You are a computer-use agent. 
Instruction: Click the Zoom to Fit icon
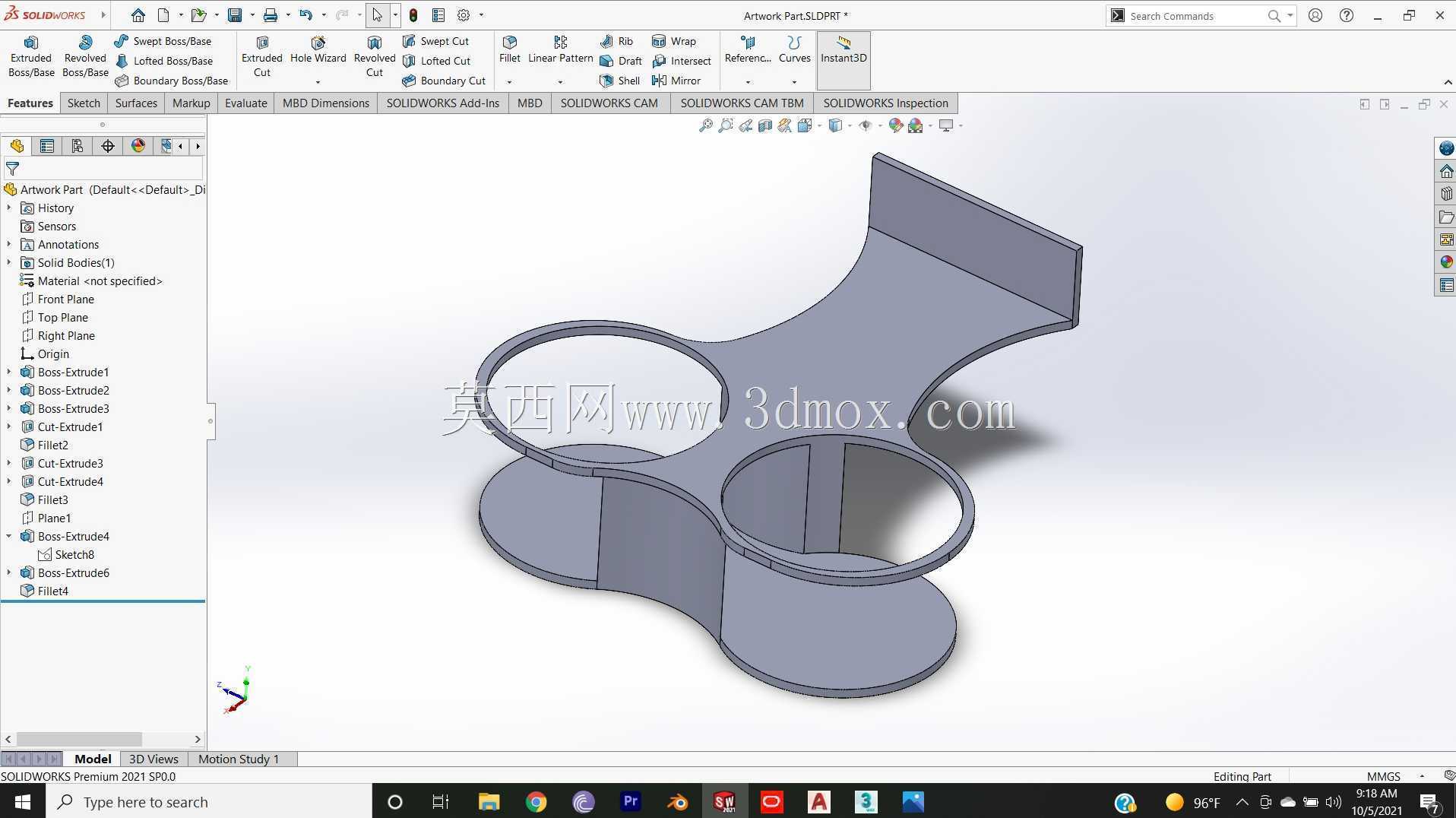(x=706, y=125)
